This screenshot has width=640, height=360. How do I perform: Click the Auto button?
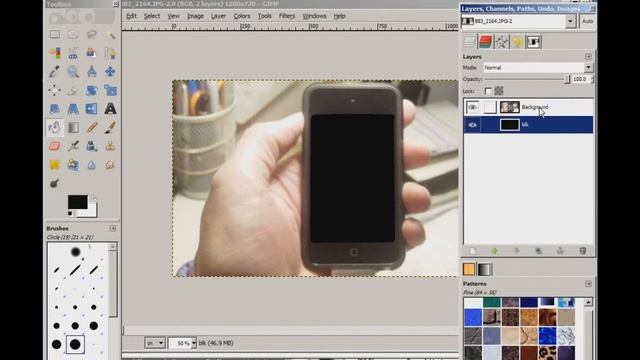click(x=587, y=21)
